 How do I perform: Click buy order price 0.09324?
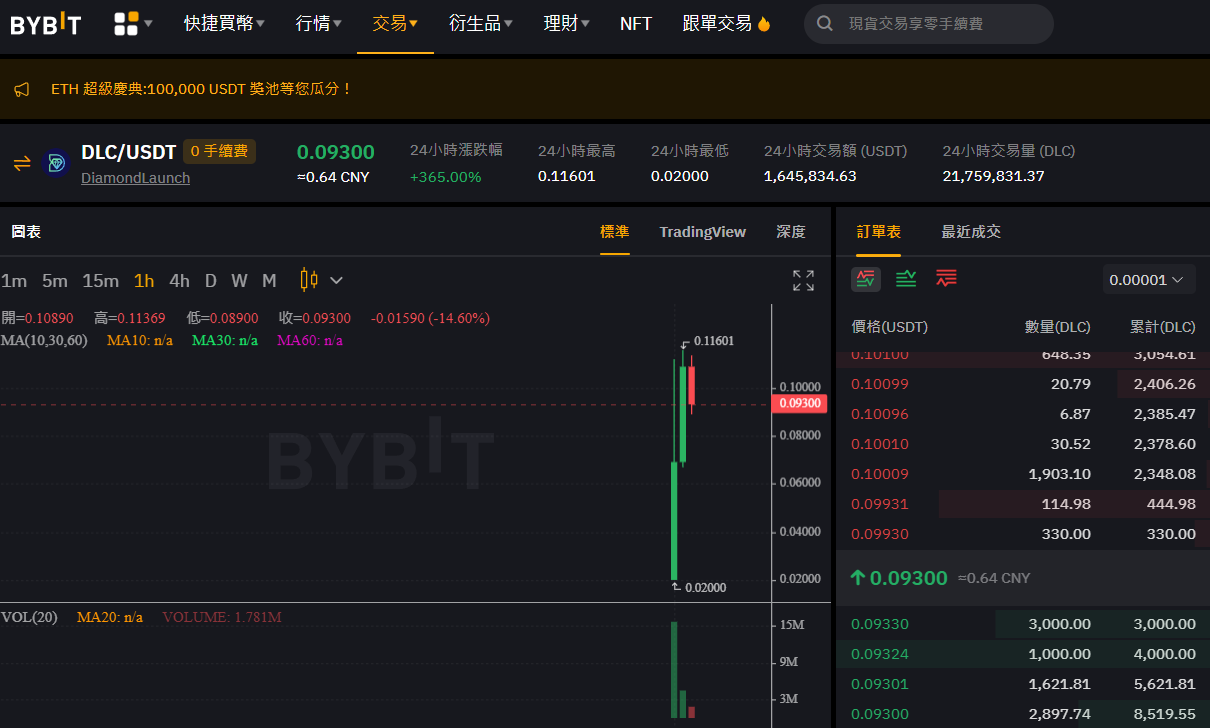tap(880, 654)
